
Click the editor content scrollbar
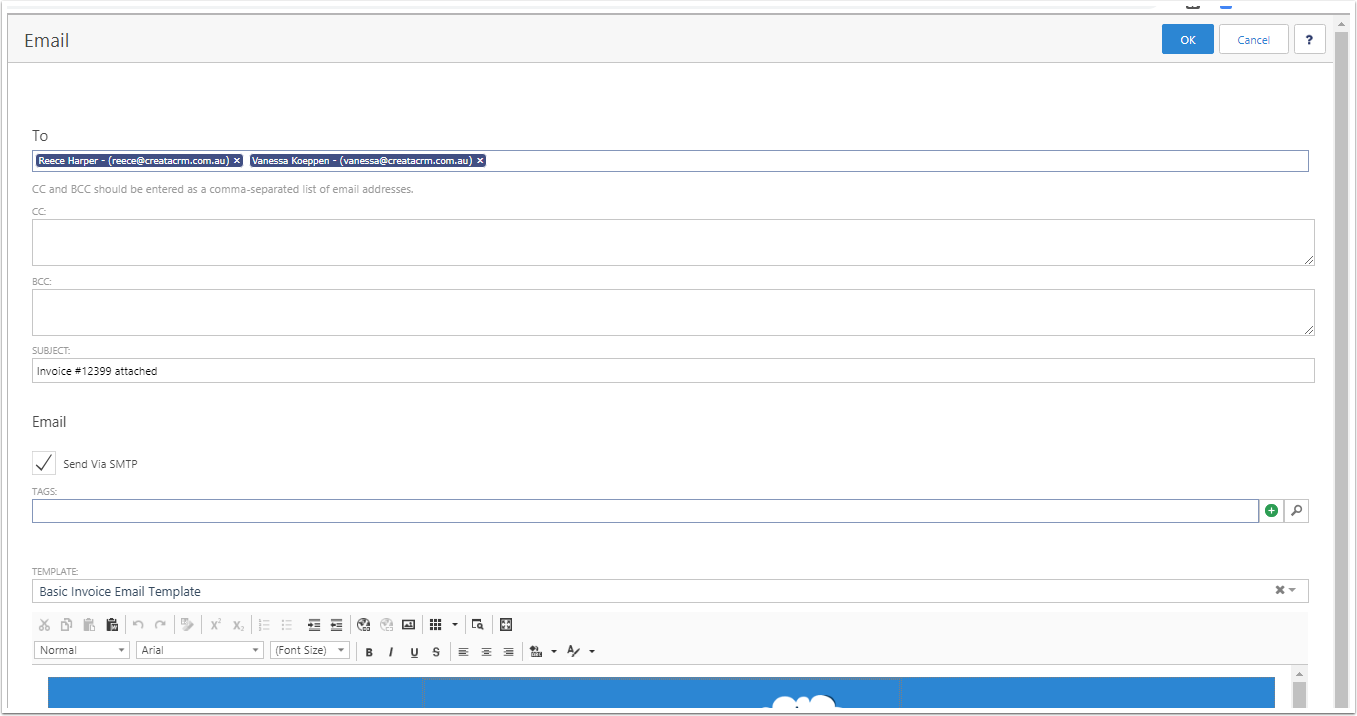(x=1299, y=693)
